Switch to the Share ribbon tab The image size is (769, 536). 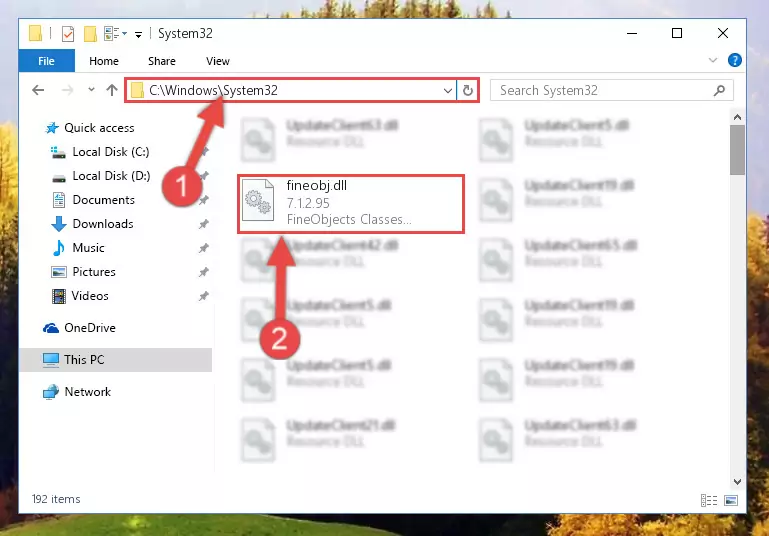click(162, 61)
